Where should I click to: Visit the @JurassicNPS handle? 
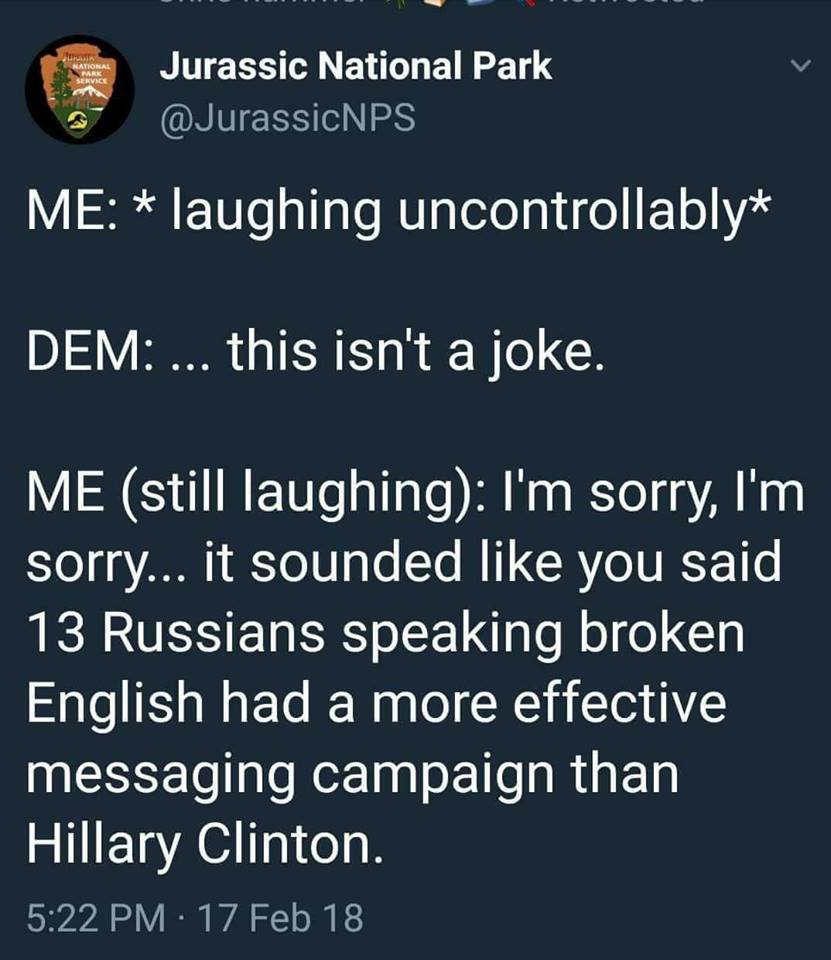click(x=288, y=118)
